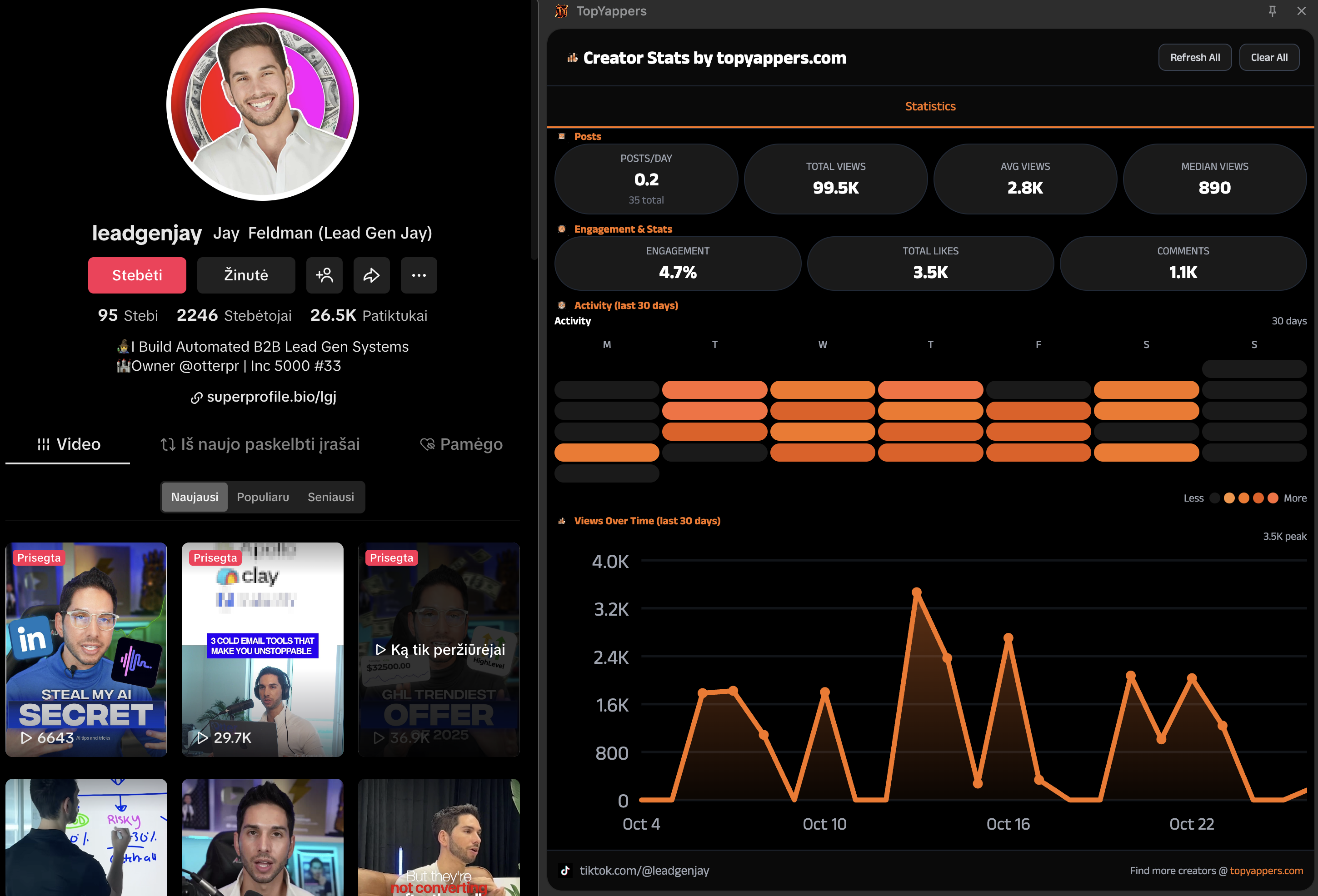Image resolution: width=1318 pixels, height=896 pixels.
Task: Click the Refresh All button
Action: [x=1194, y=57]
